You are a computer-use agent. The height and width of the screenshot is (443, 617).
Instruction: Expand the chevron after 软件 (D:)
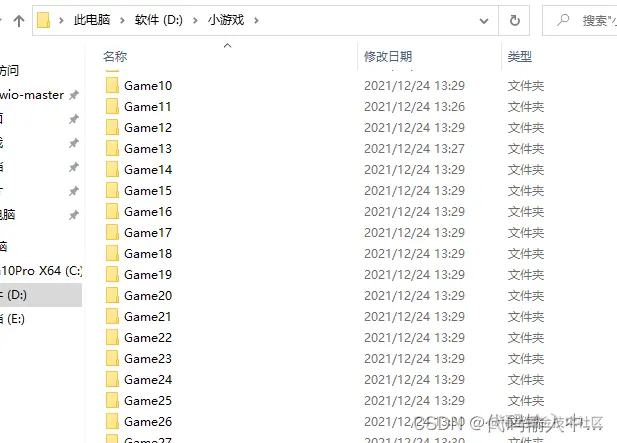(x=195, y=20)
